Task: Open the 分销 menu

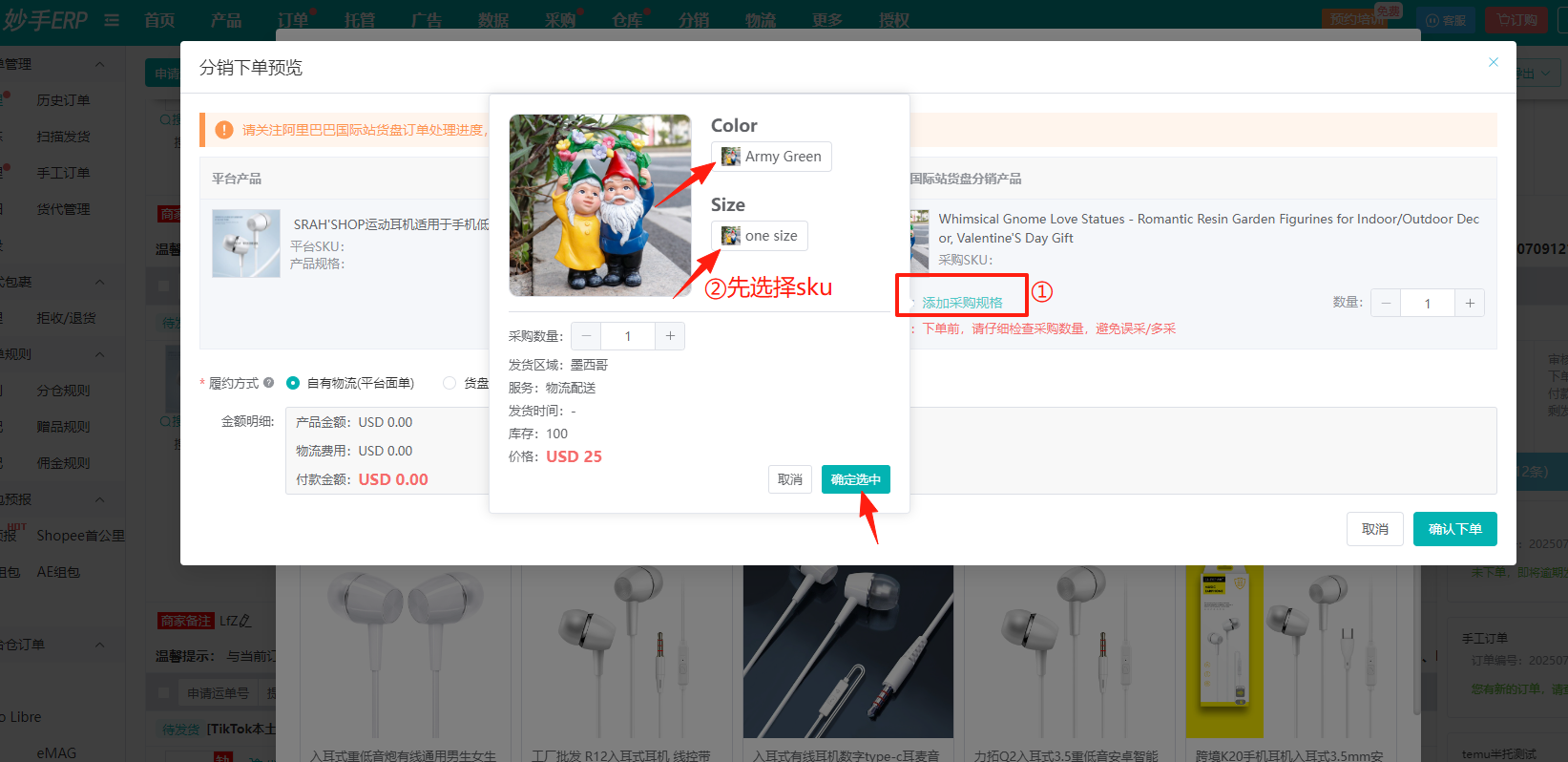Action: [694, 20]
